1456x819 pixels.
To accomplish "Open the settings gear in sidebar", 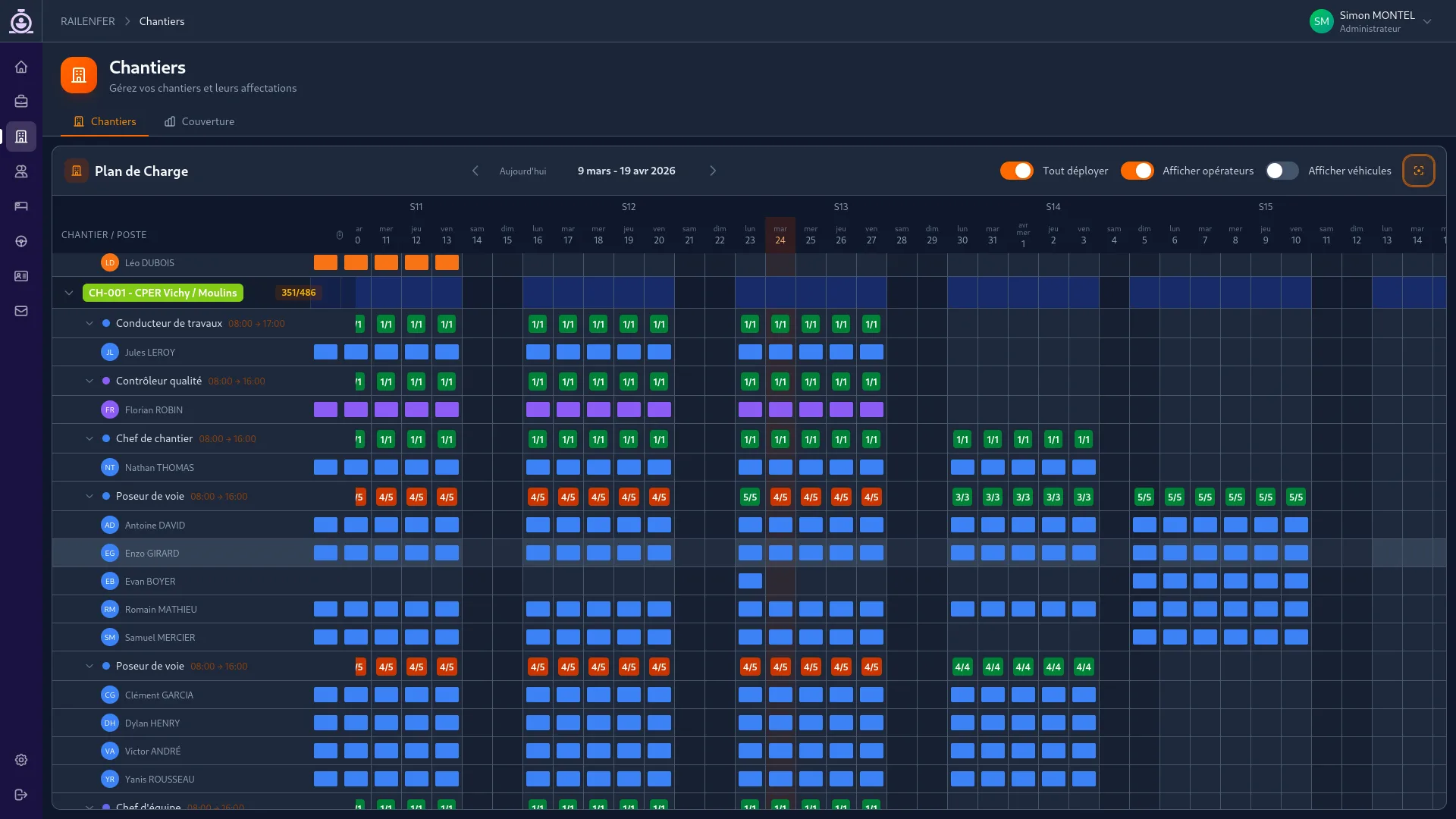I will [x=21, y=760].
